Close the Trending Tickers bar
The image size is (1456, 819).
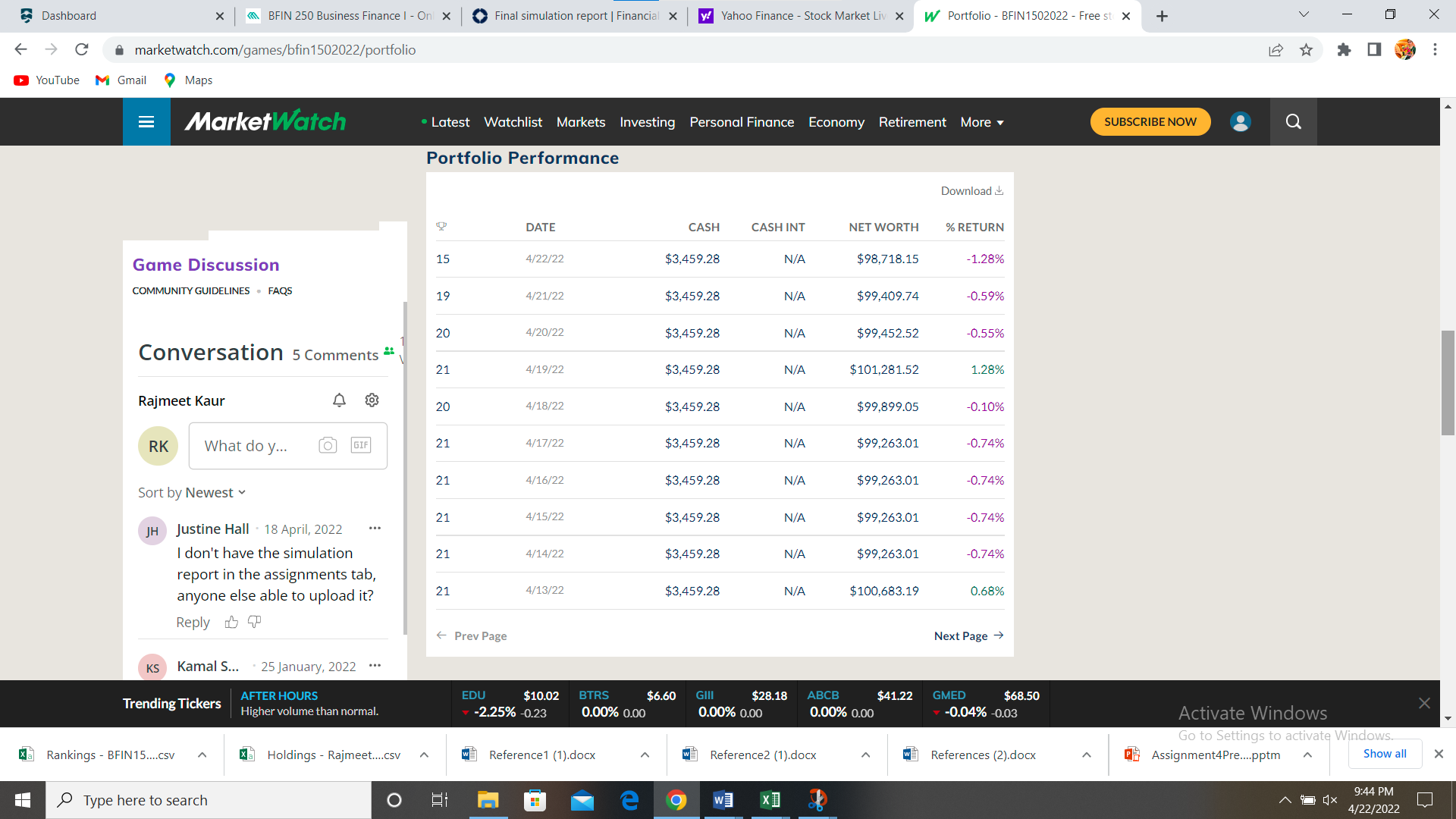coord(1424,703)
